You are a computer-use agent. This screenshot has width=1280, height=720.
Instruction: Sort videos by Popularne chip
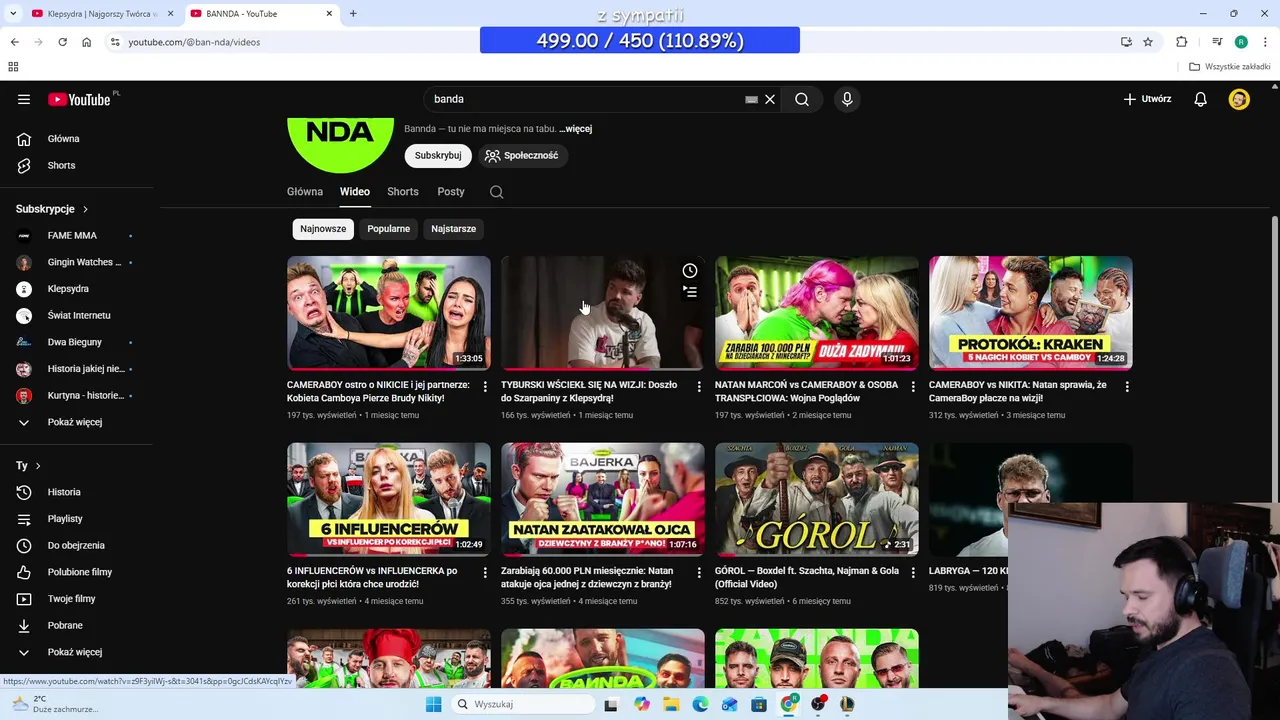(x=388, y=229)
